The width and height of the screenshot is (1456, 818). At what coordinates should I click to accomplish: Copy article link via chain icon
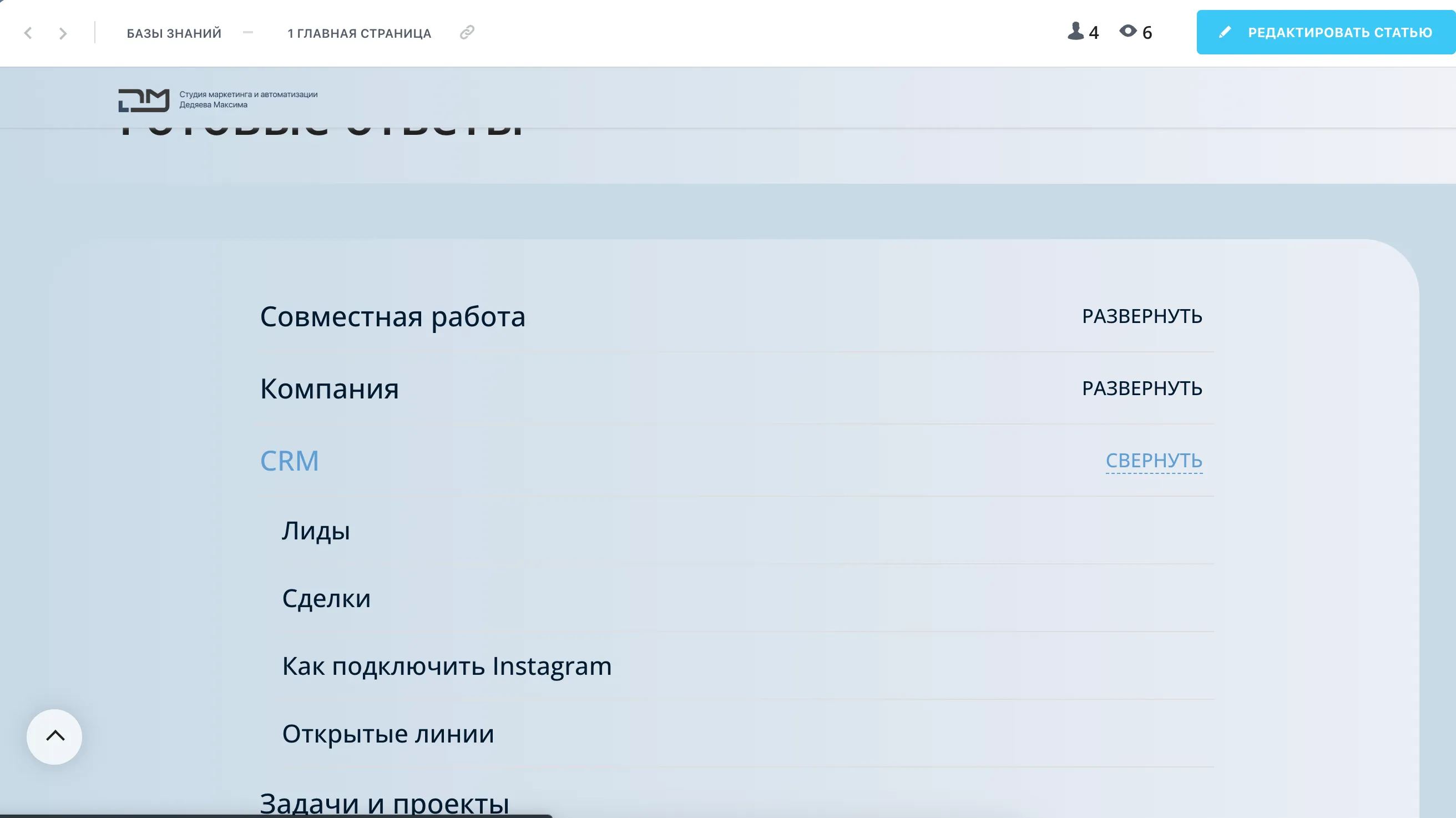coord(467,32)
